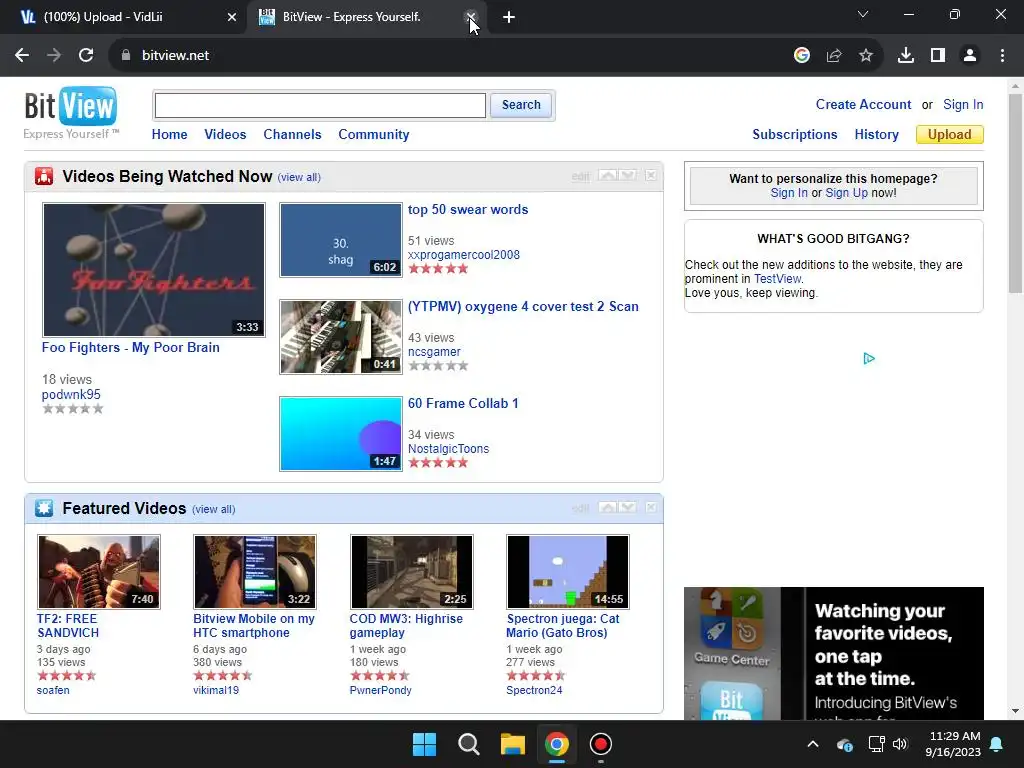The width and height of the screenshot is (1024, 768).
Task: Click Sign In link at top right
Action: 963,104
